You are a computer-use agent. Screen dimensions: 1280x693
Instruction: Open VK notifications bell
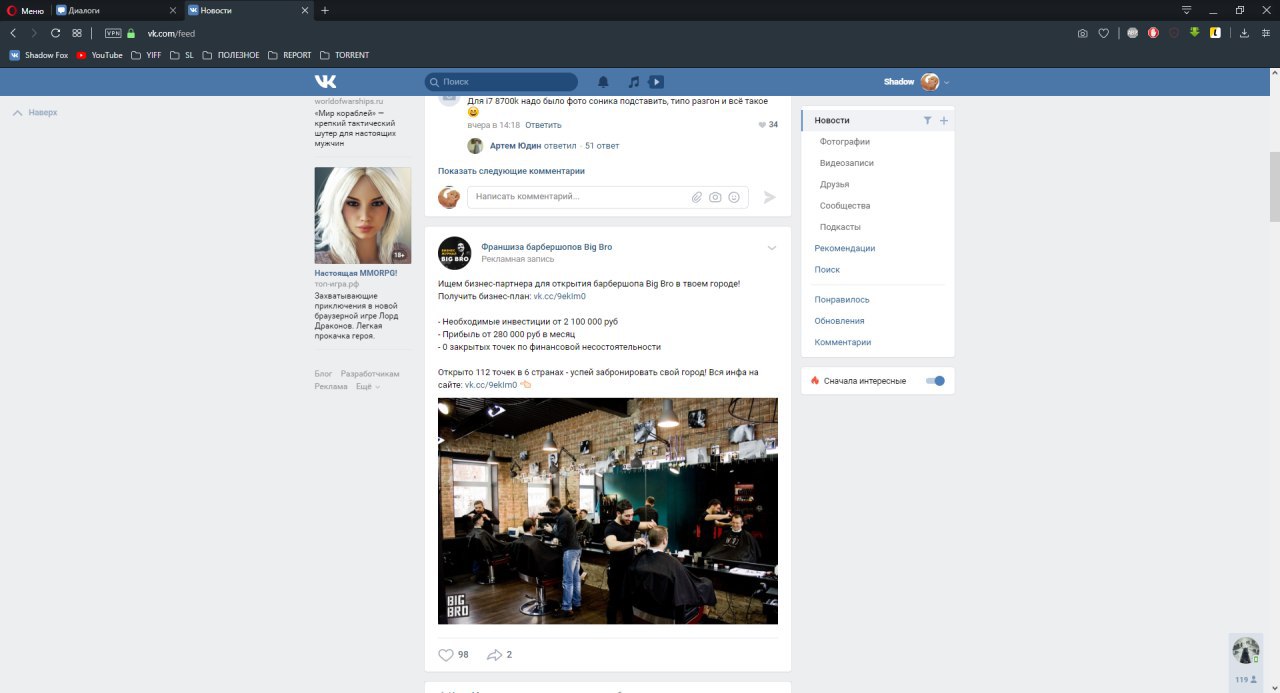tap(603, 82)
